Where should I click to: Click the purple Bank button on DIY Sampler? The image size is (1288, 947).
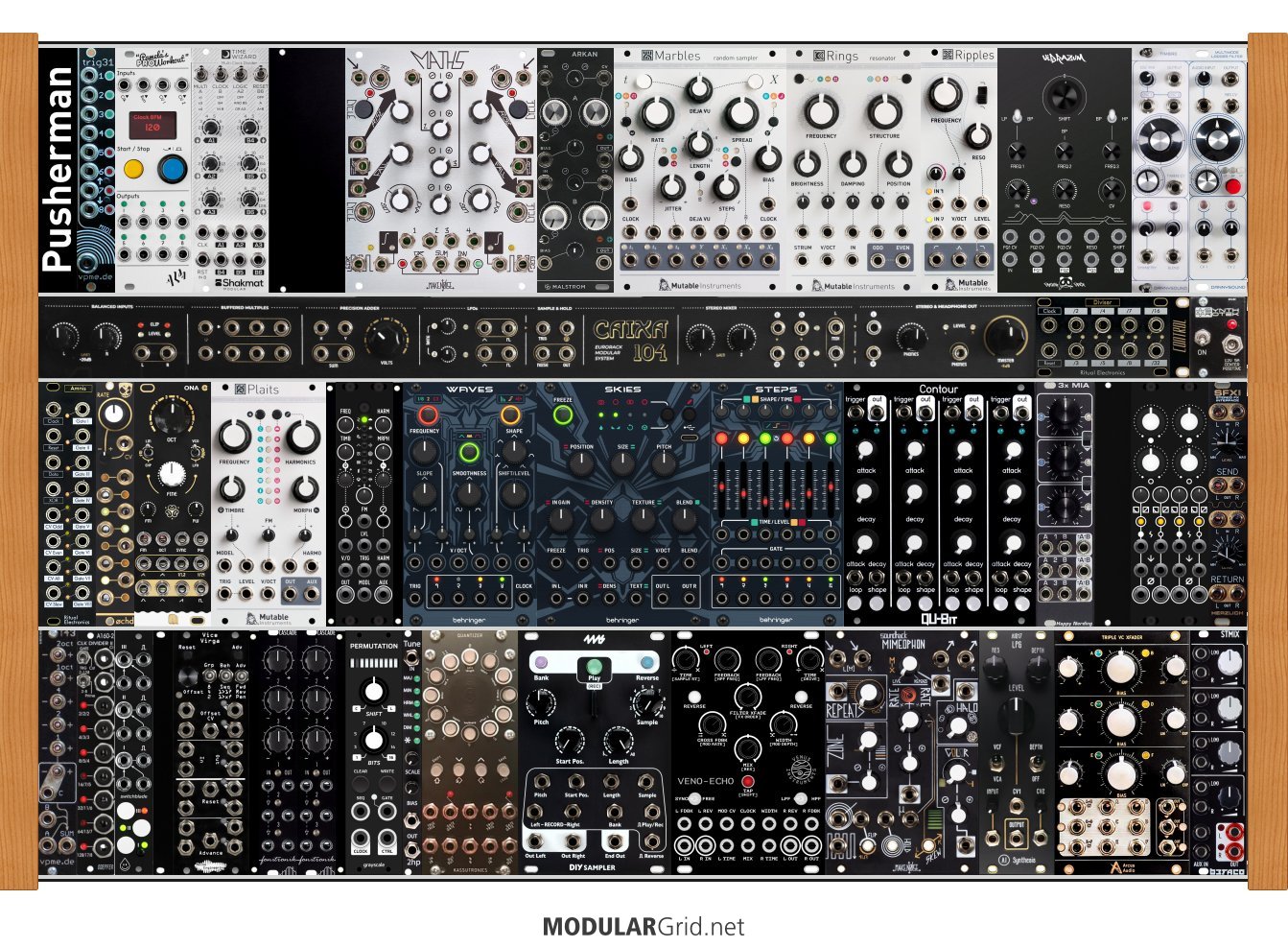pos(541,663)
